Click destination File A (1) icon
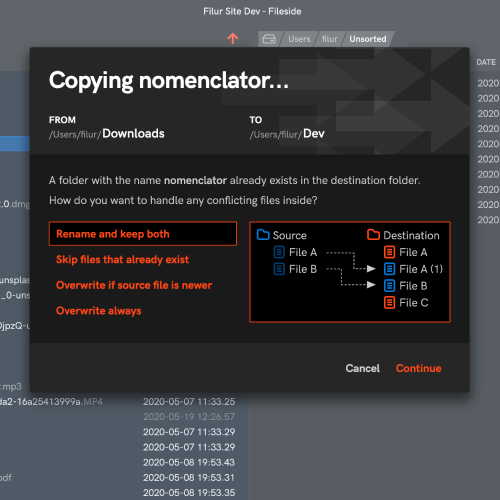 point(389,269)
